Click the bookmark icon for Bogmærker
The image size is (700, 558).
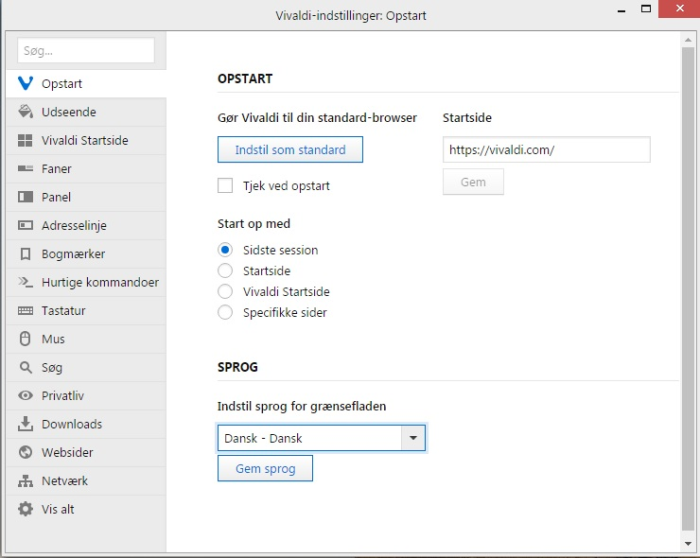click(x=25, y=254)
